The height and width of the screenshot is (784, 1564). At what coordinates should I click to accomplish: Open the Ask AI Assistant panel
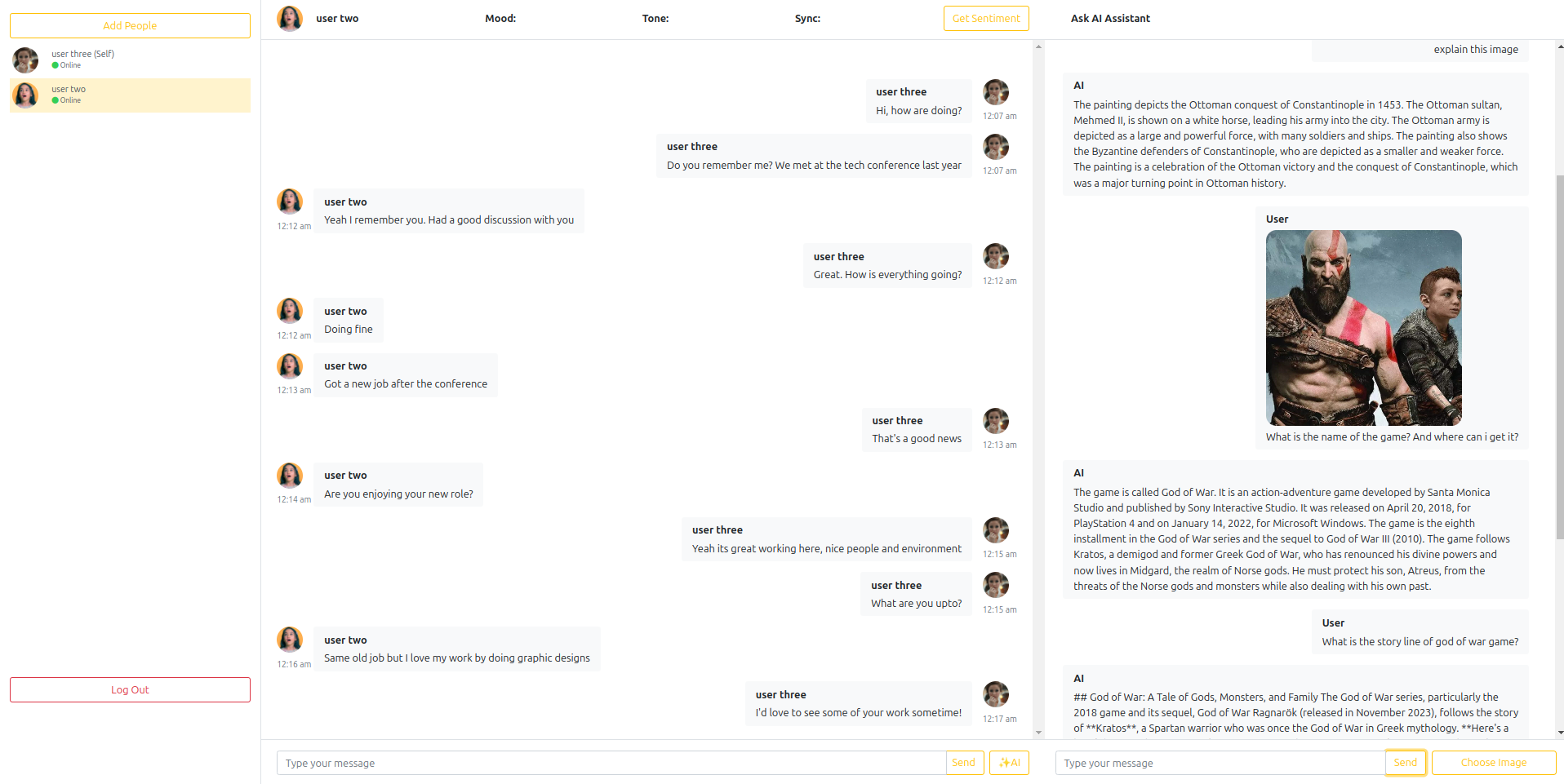1110,18
